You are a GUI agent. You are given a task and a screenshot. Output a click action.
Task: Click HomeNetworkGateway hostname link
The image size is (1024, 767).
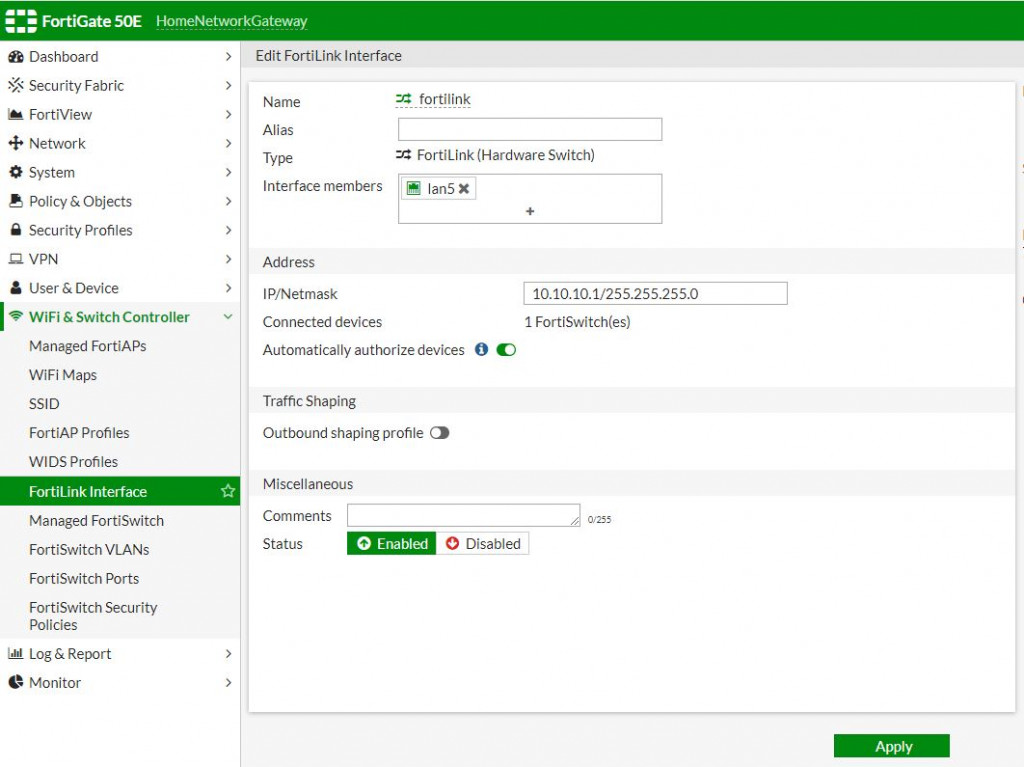click(x=232, y=21)
